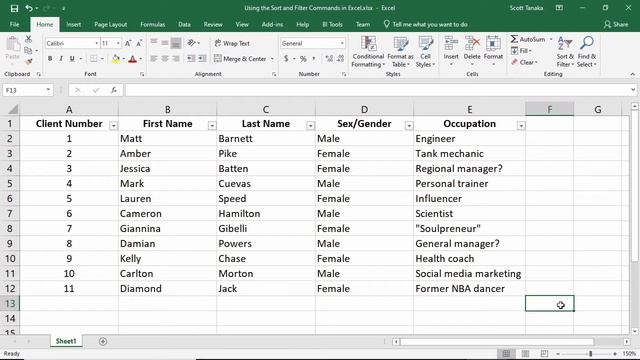Open the Occupation filter dropdown
This screenshot has width=640, height=360.
pos(521,126)
